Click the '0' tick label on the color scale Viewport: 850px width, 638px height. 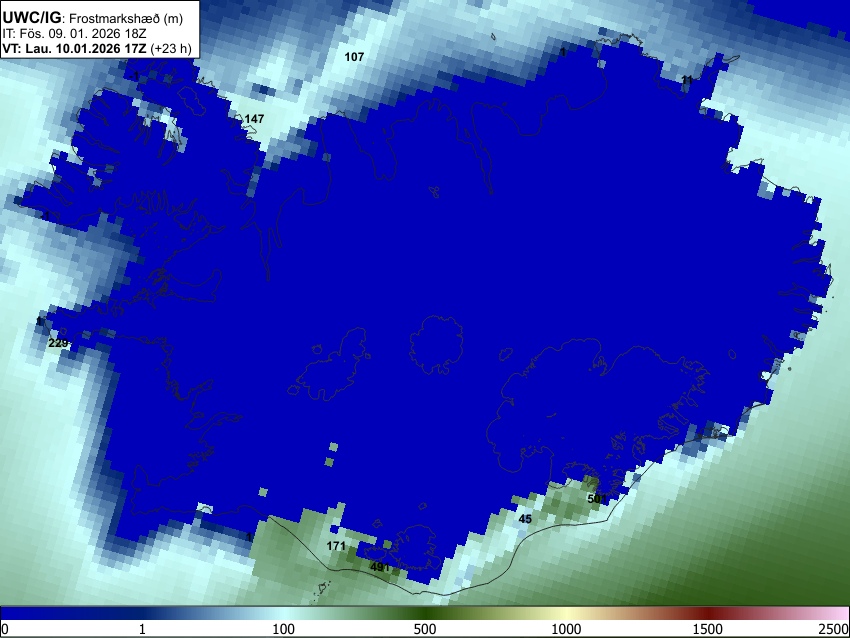pos(5,629)
